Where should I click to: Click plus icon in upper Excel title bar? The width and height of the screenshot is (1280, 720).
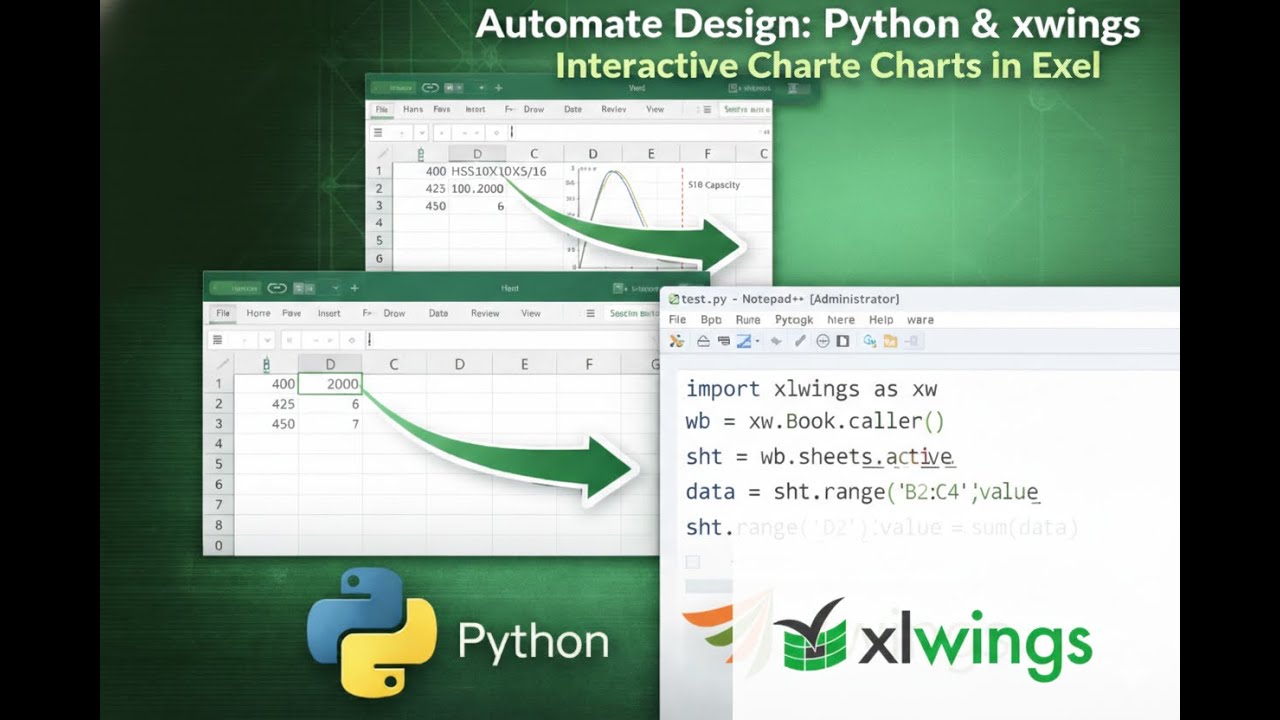[498, 88]
